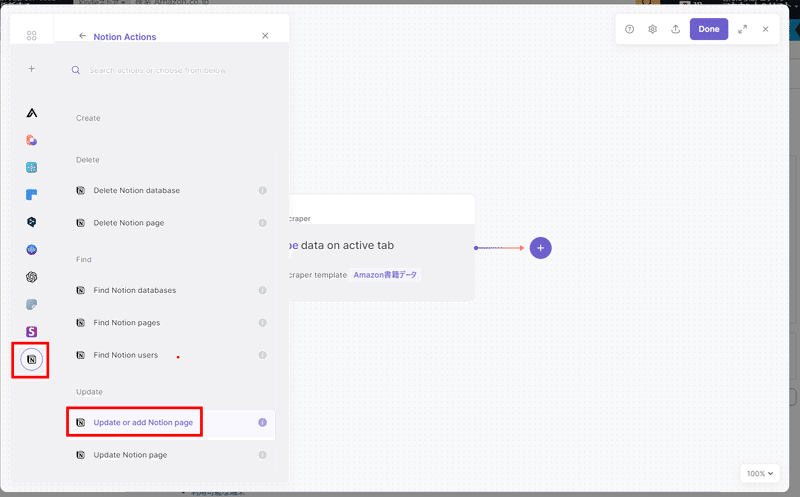Choose Update Notion page action

click(171, 455)
